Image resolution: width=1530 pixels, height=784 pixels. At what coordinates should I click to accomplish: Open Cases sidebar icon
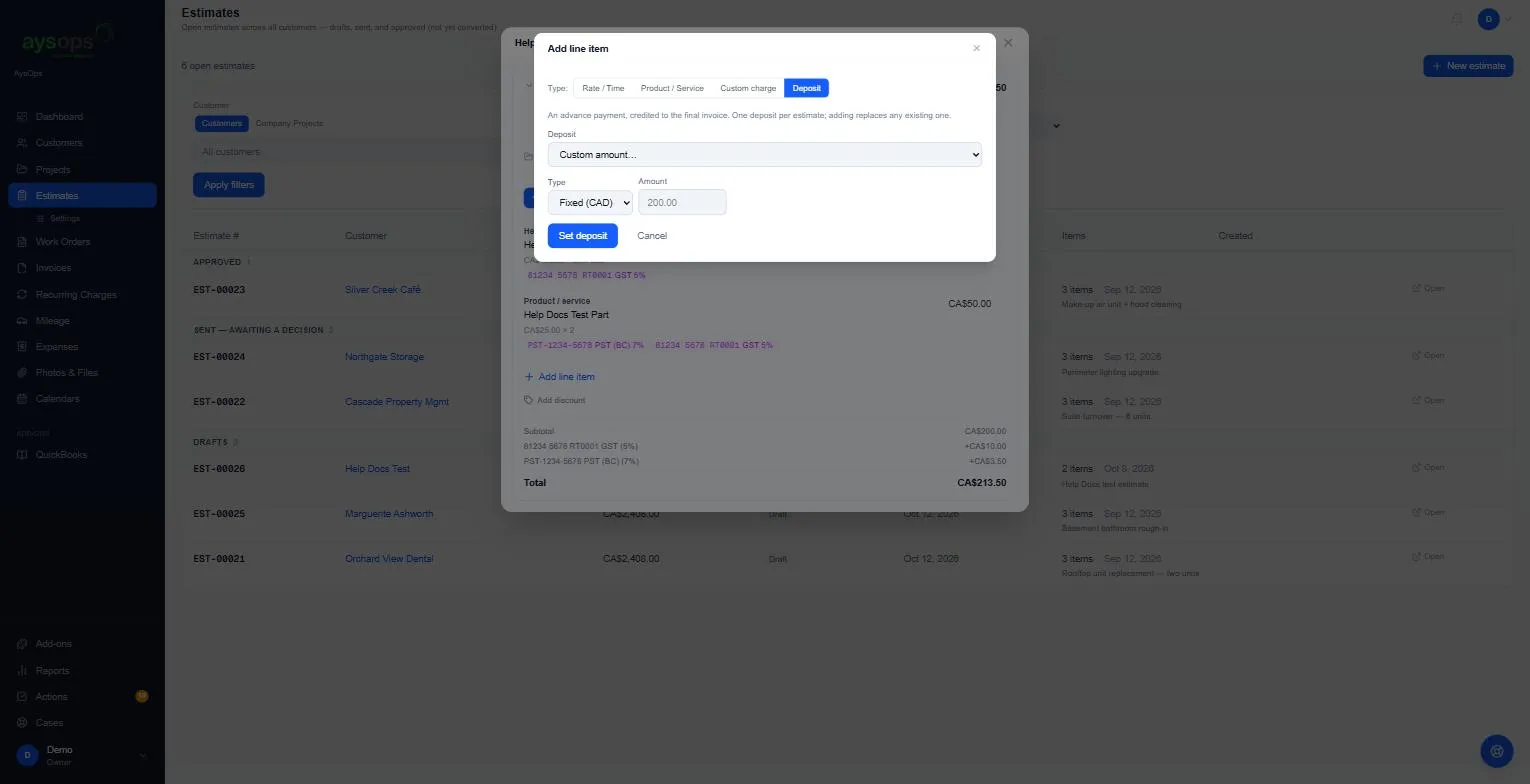click(x=22, y=723)
